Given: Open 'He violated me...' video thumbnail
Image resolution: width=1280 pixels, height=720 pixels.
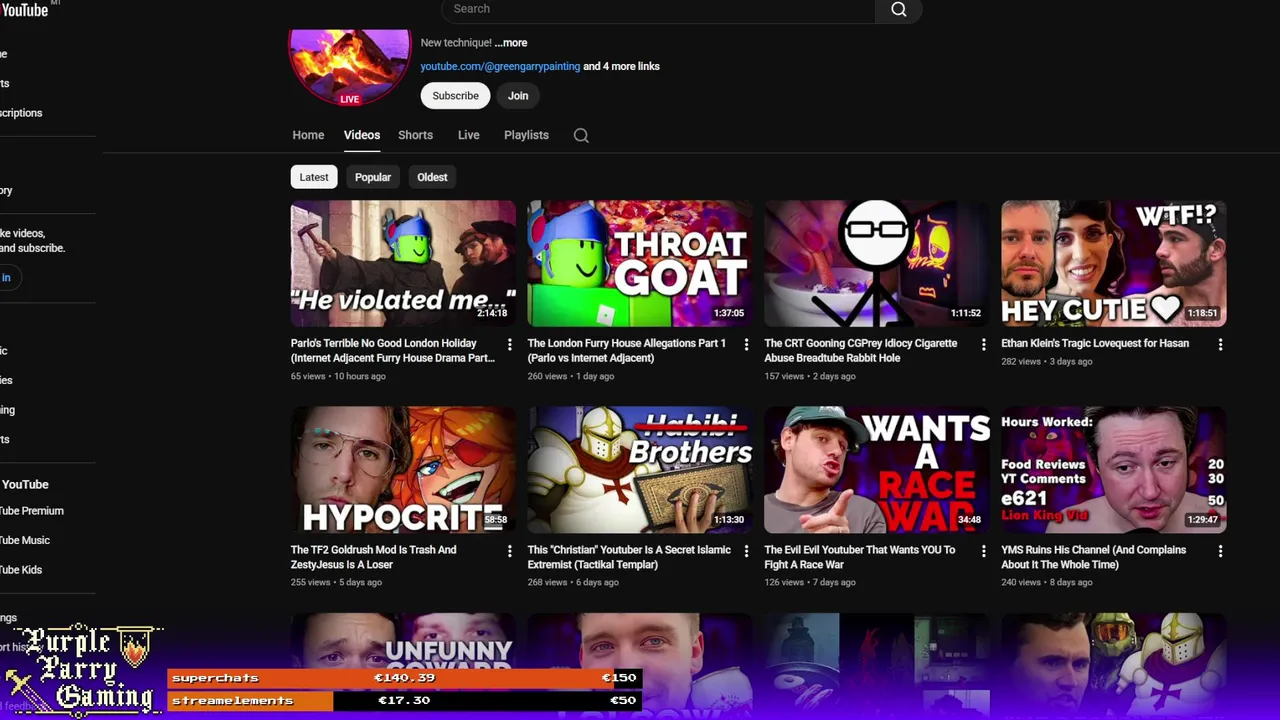Looking at the screenshot, I should point(403,264).
